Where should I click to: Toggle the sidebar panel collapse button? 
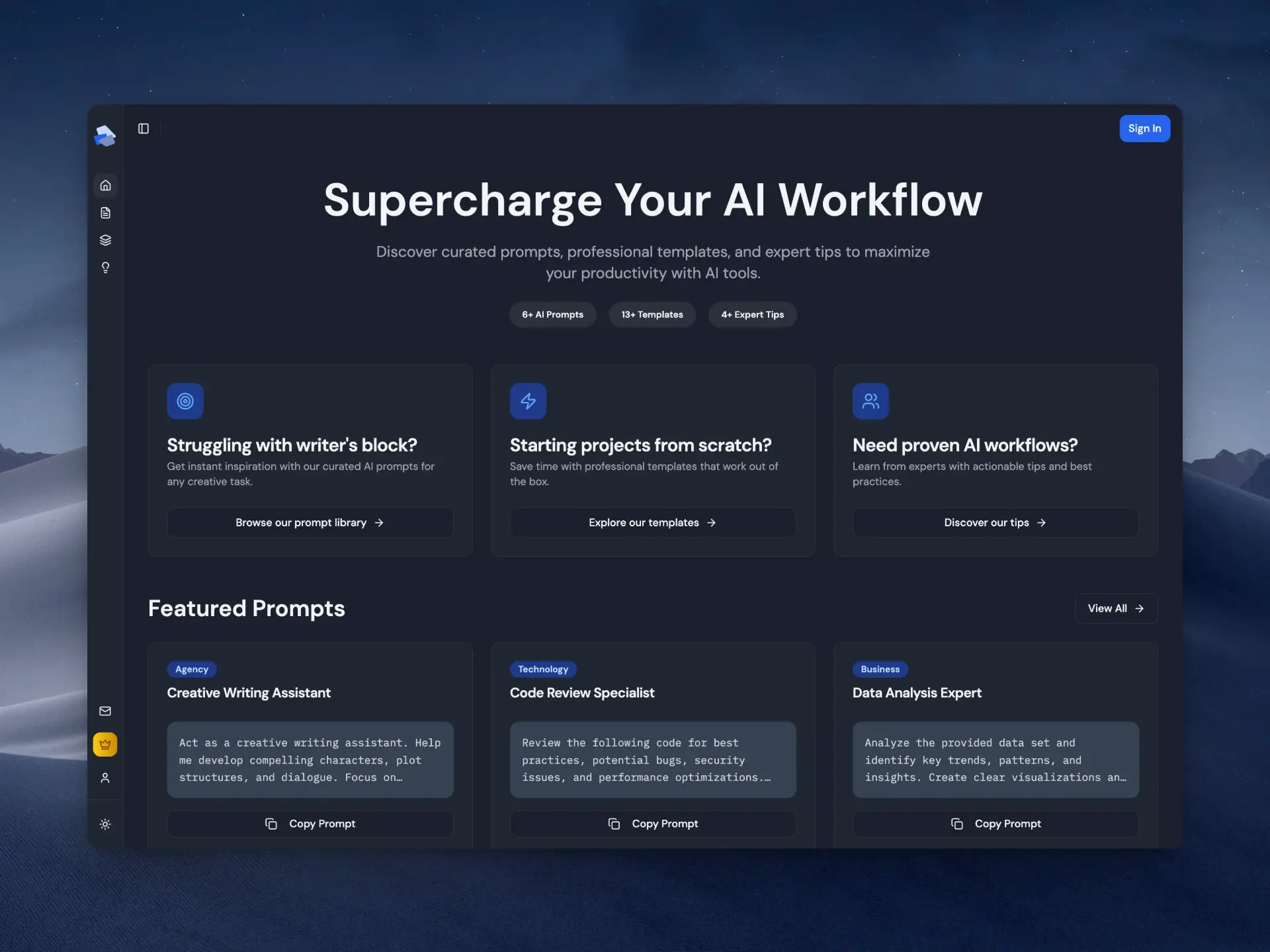[144, 129]
